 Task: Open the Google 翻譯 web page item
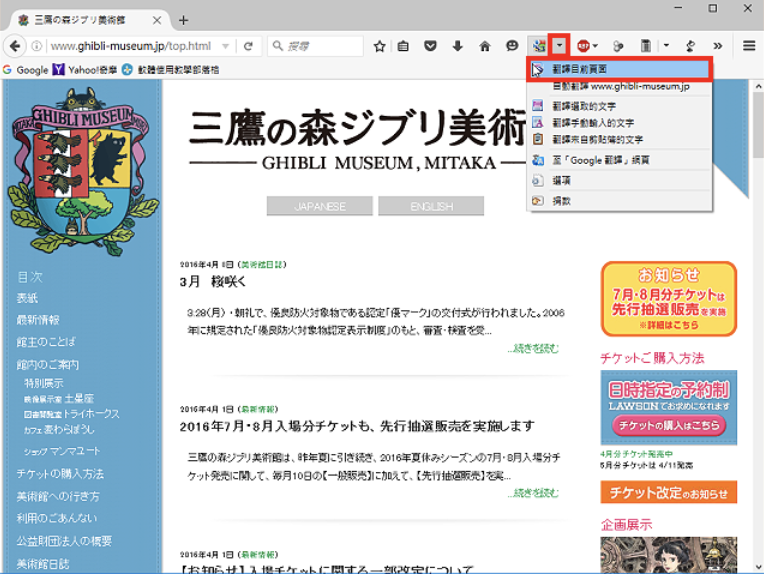click(620, 160)
